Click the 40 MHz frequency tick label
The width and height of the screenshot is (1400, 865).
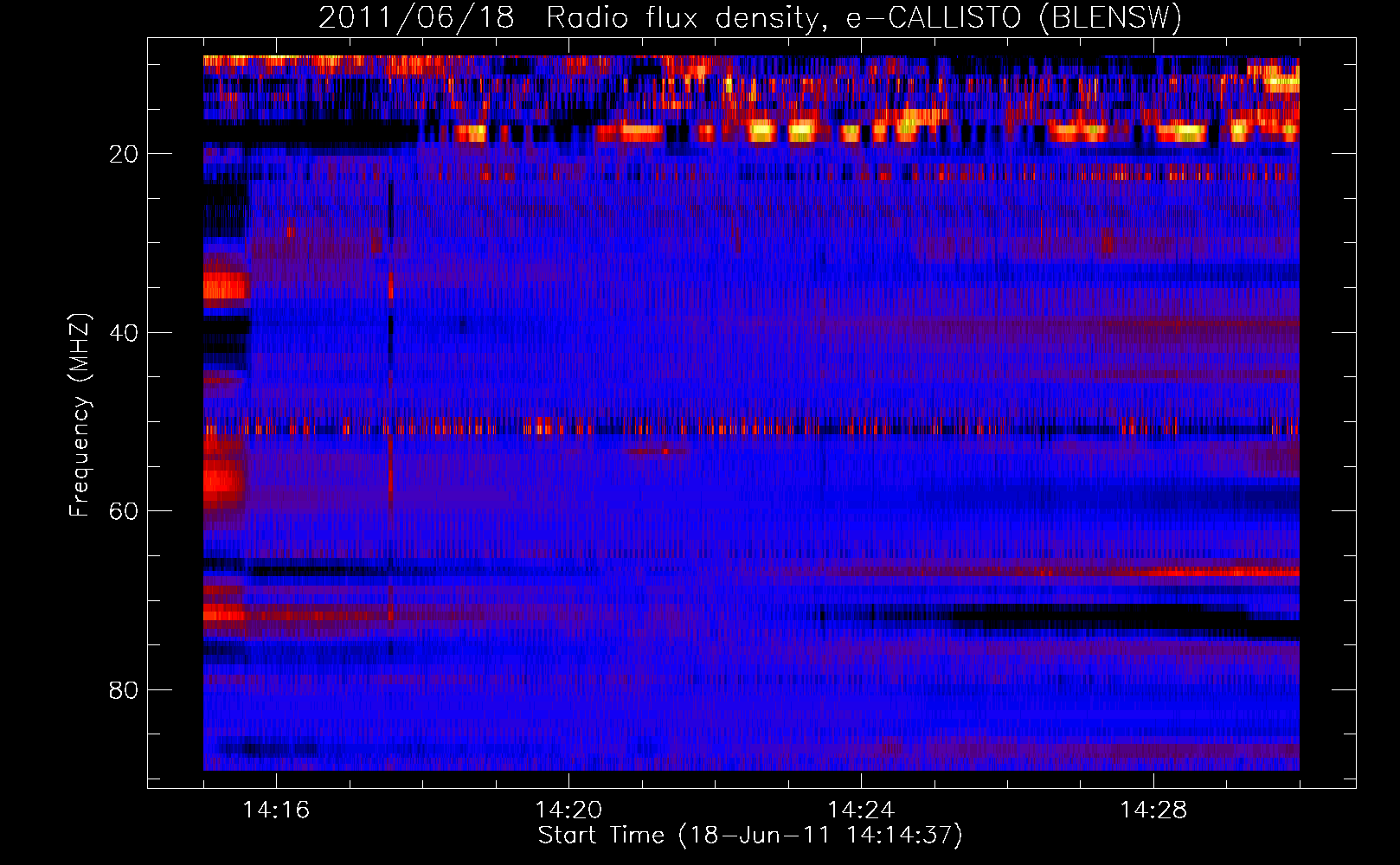point(125,333)
